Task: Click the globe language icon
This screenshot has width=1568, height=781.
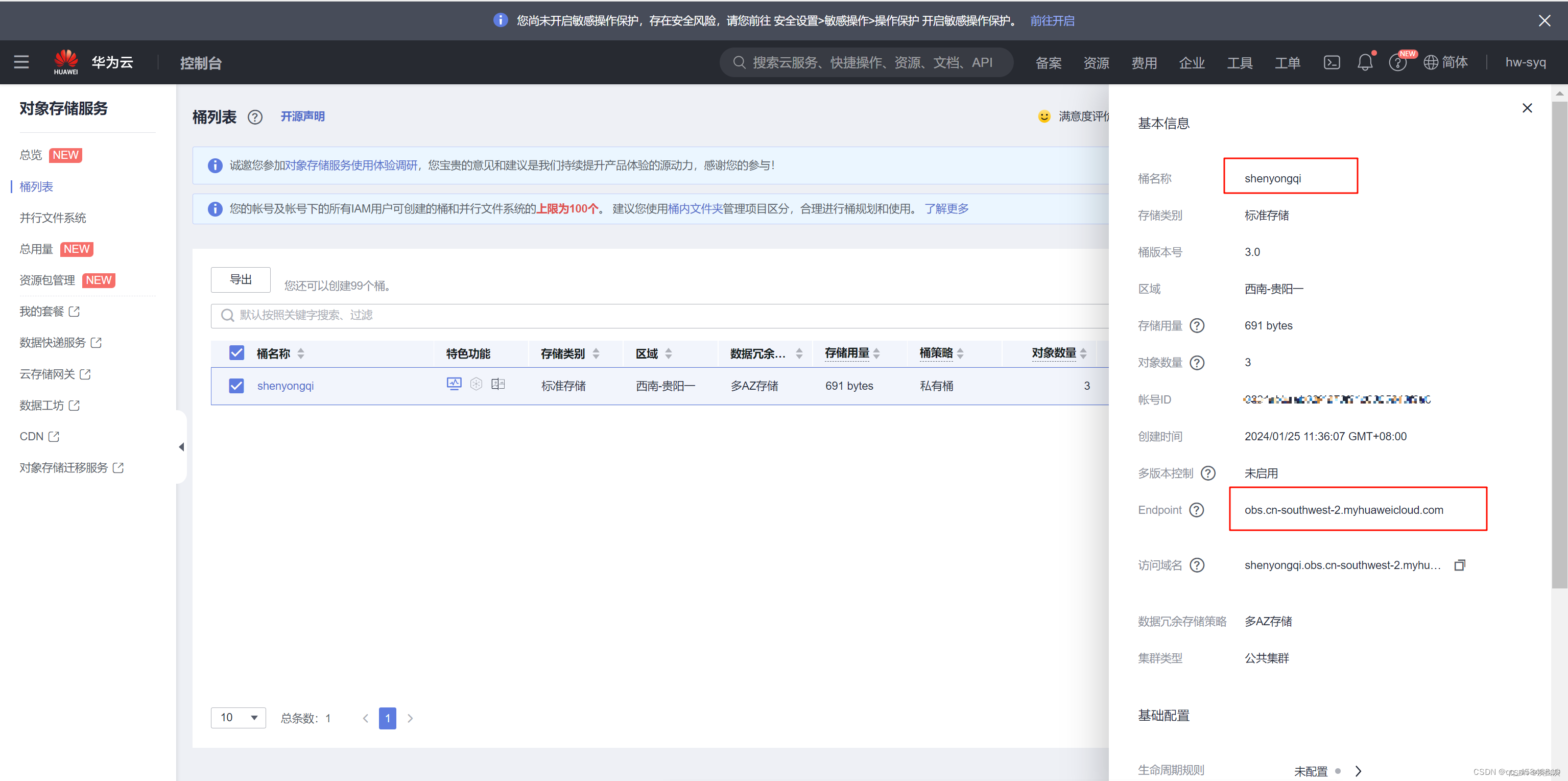Action: tap(1431, 62)
